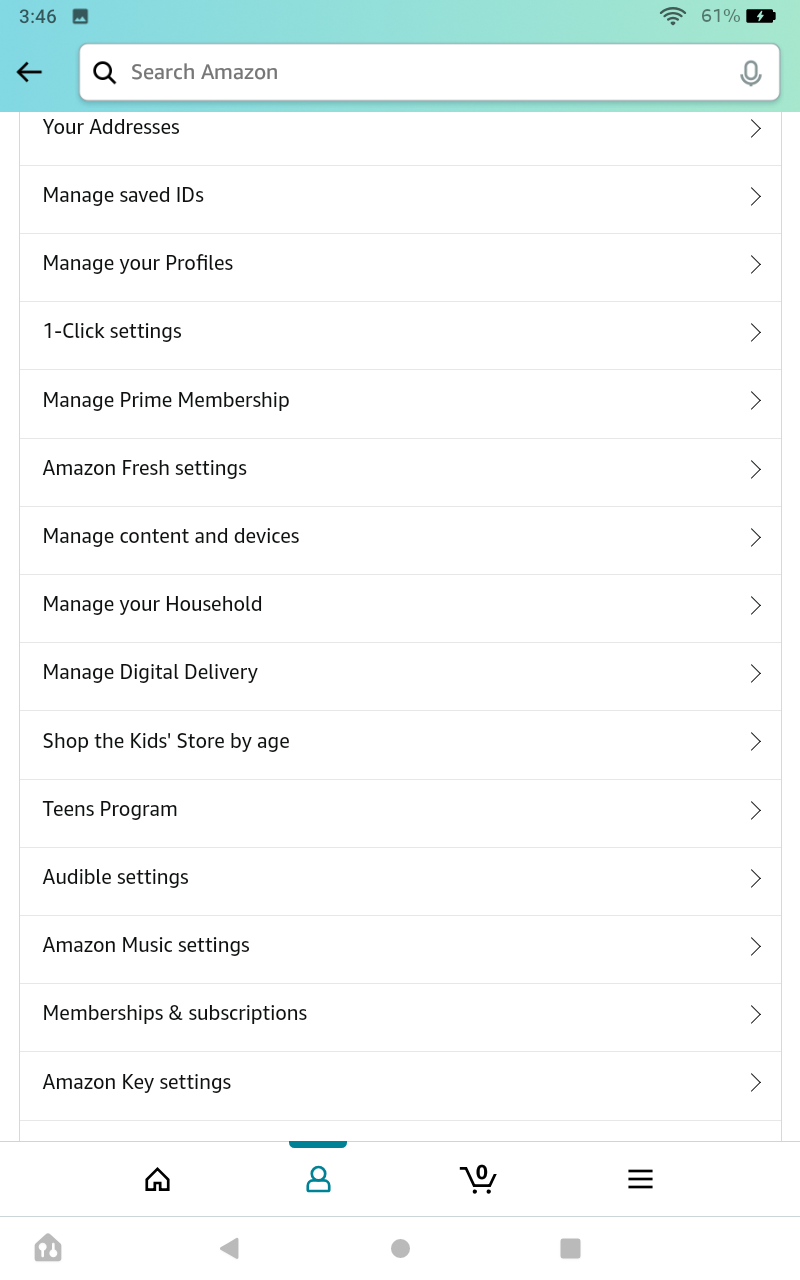800x1280 pixels.
Task: Open the shopping cart icon
Action: pyautogui.click(x=479, y=1180)
